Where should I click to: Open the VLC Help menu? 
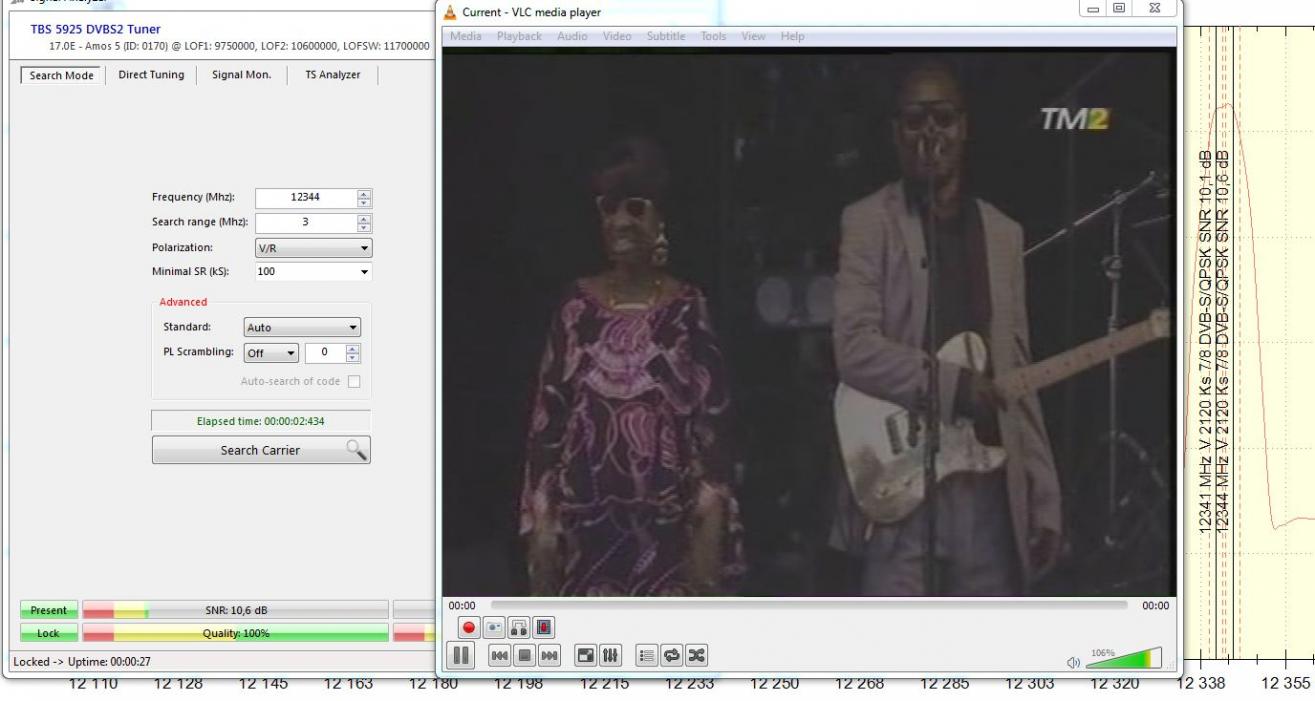792,36
